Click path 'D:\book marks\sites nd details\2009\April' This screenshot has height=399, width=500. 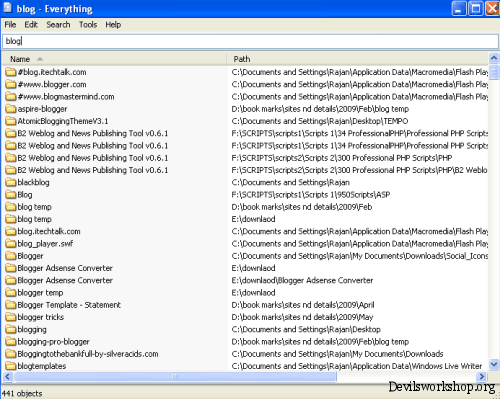[303, 305]
